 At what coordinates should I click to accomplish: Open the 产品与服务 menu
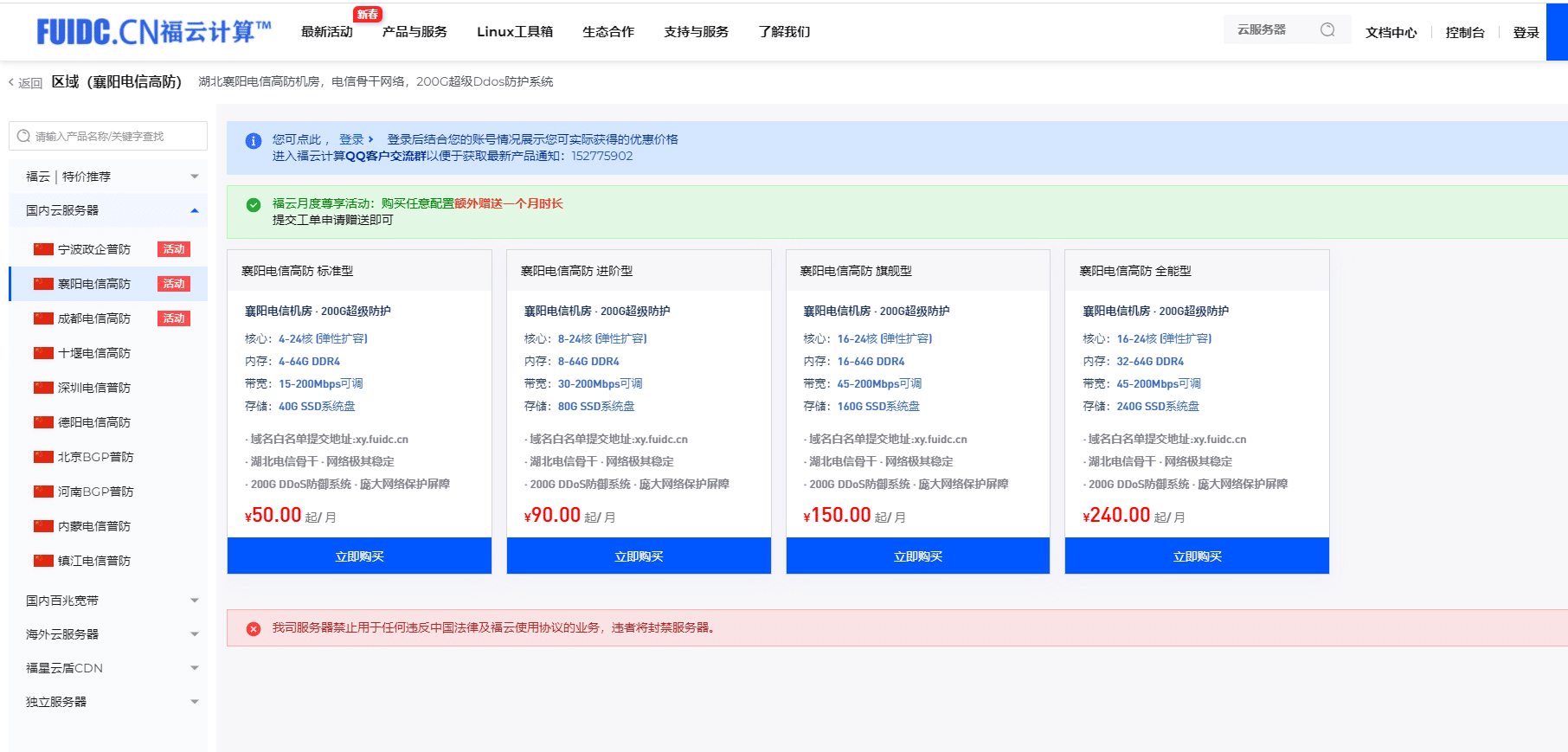tap(414, 32)
